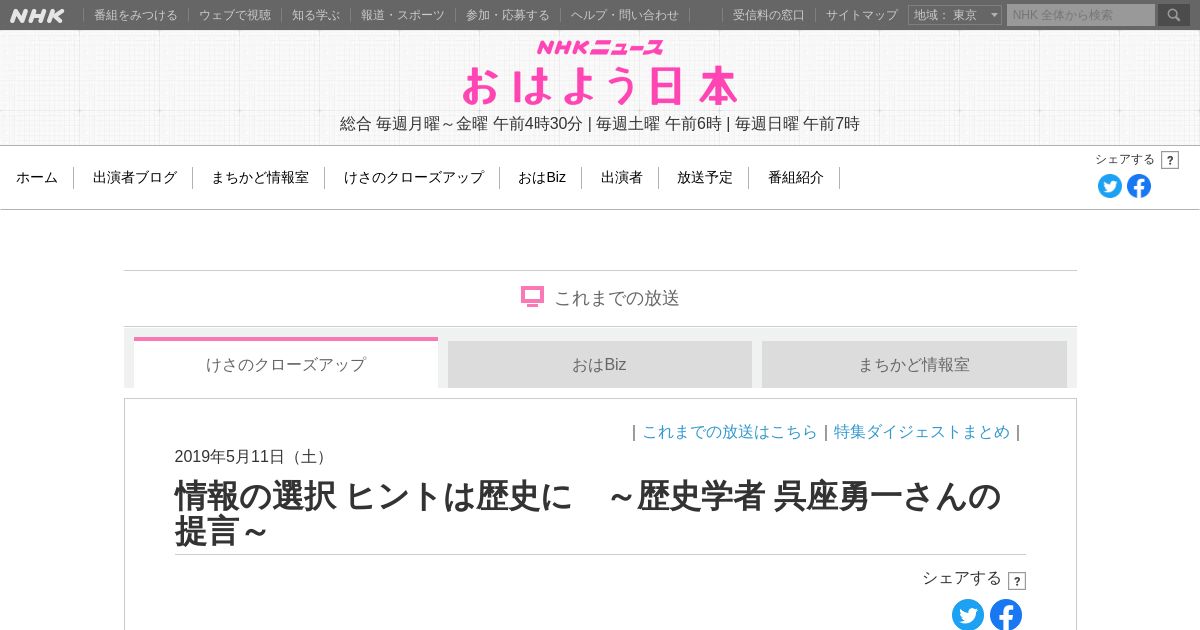
Task: Go to ホーム in program navigation
Action: tap(37, 177)
